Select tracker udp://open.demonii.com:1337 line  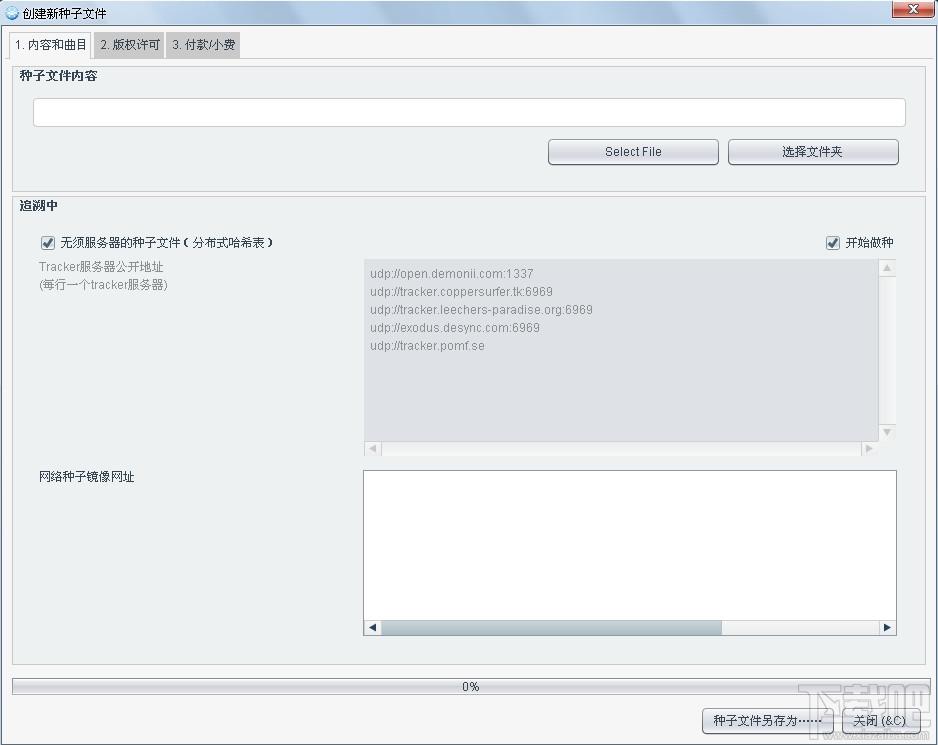click(452, 273)
